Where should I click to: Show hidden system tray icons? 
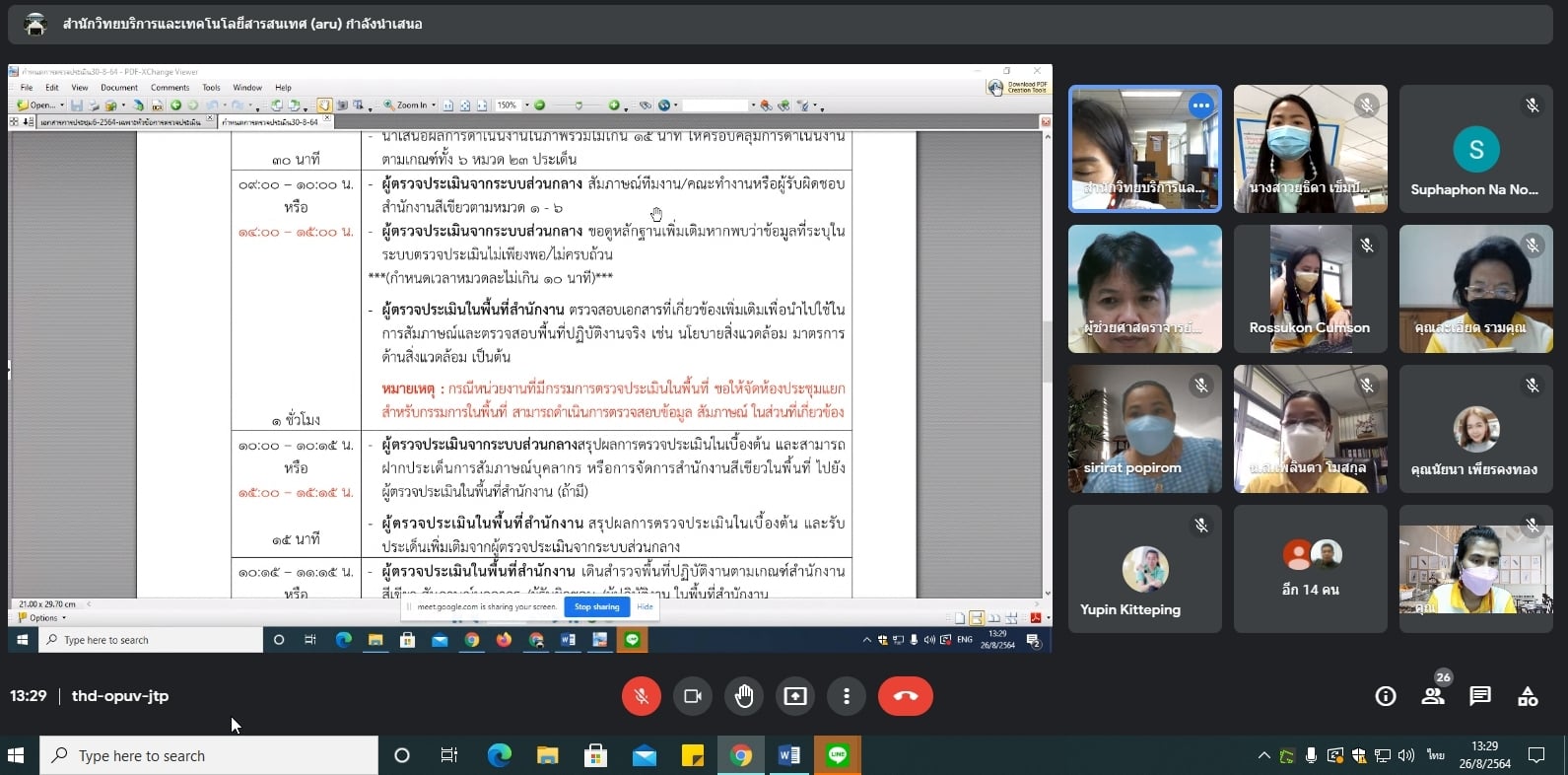coord(1263,755)
